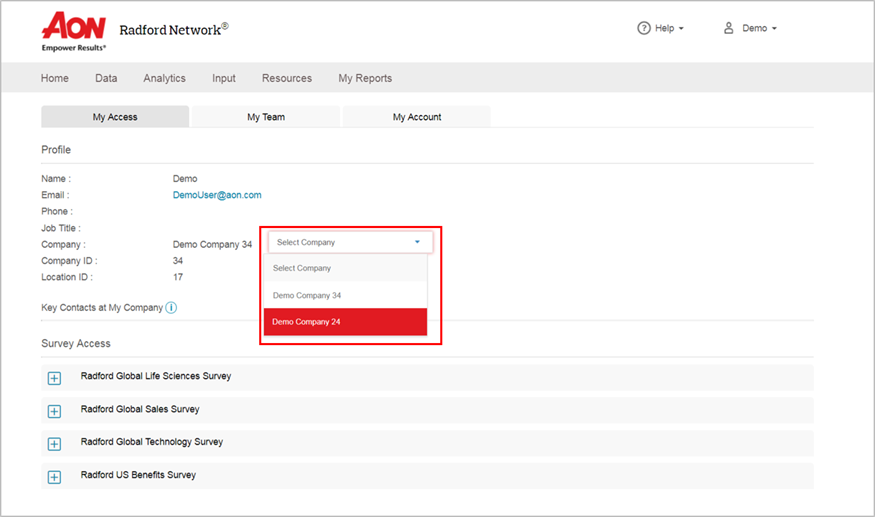Click the Help question mark icon
The image size is (875, 517).
[643, 28]
